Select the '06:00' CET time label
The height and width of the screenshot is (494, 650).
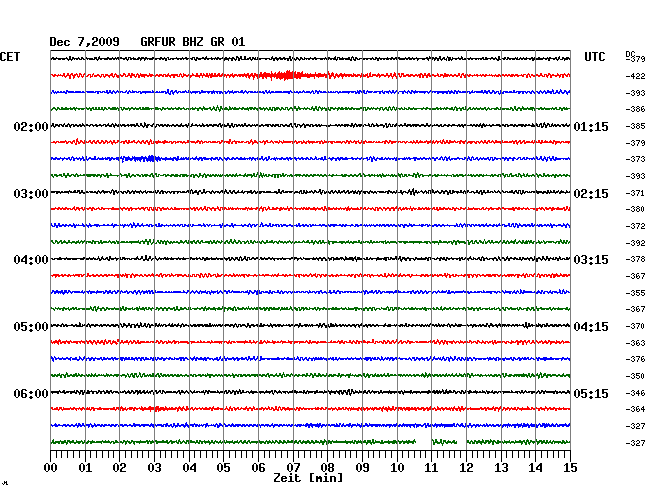31,393
